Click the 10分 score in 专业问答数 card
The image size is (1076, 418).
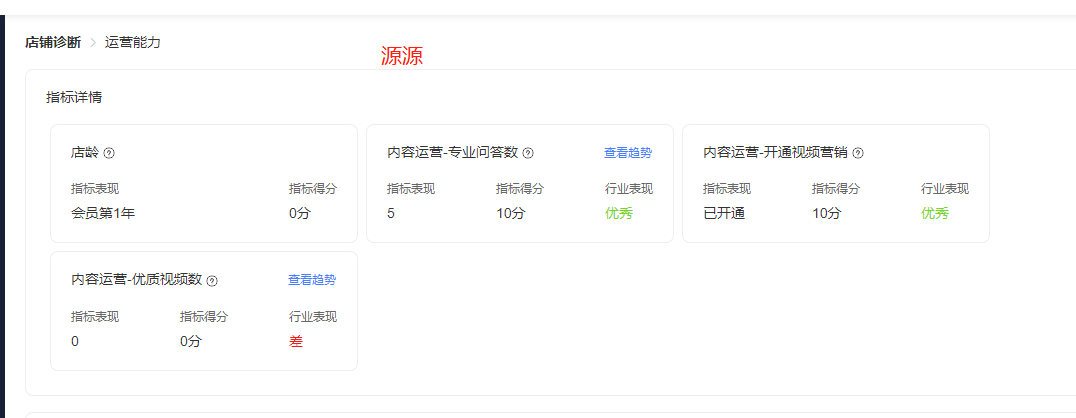(x=511, y=213)
